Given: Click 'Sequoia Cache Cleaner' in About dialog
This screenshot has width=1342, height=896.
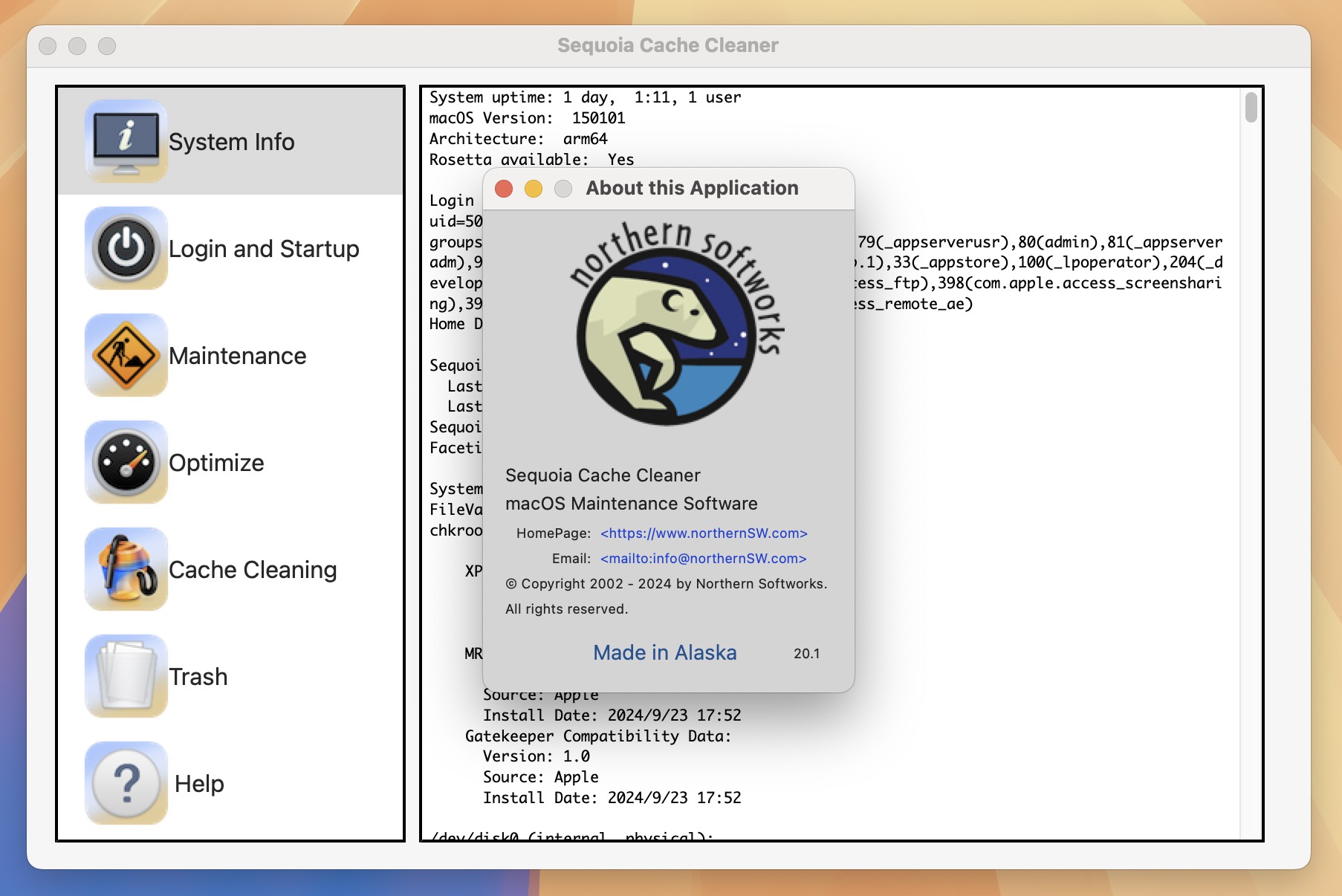Looking at the screenshot, I should coord(603,475).
